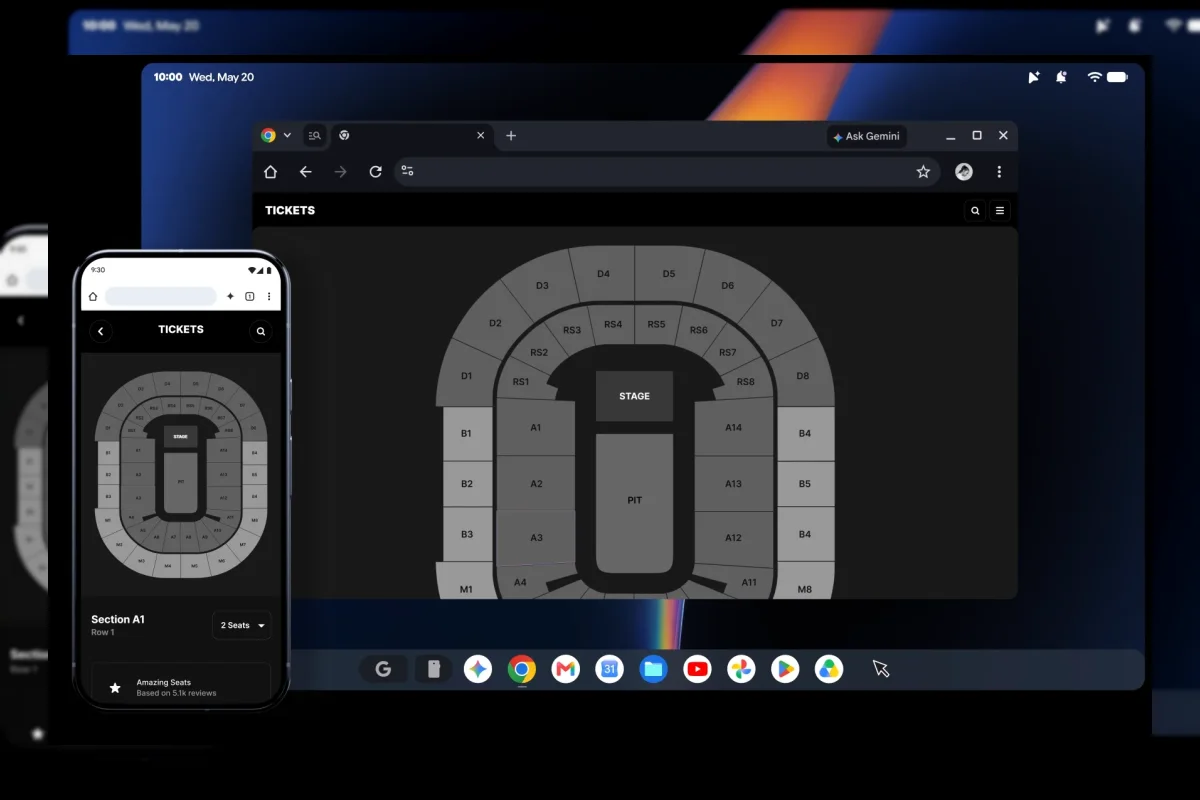
Task: Open the tab search button
Action: click(x=315, y=136)
